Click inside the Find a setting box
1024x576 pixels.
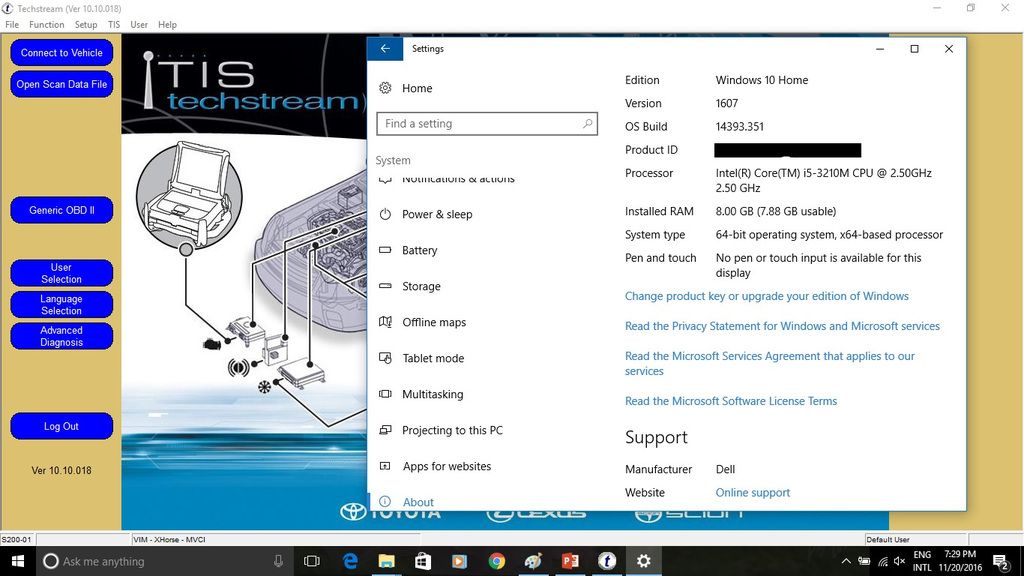[478, 124]
